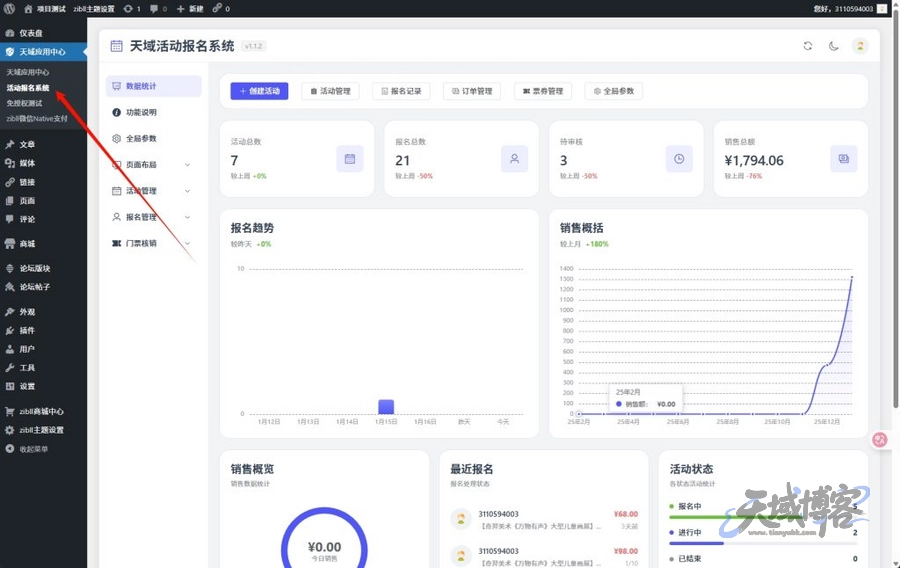Open the 功能说明 section
Image resolution: width=900 pixels, height=568 pixels.
pos(153,112)
